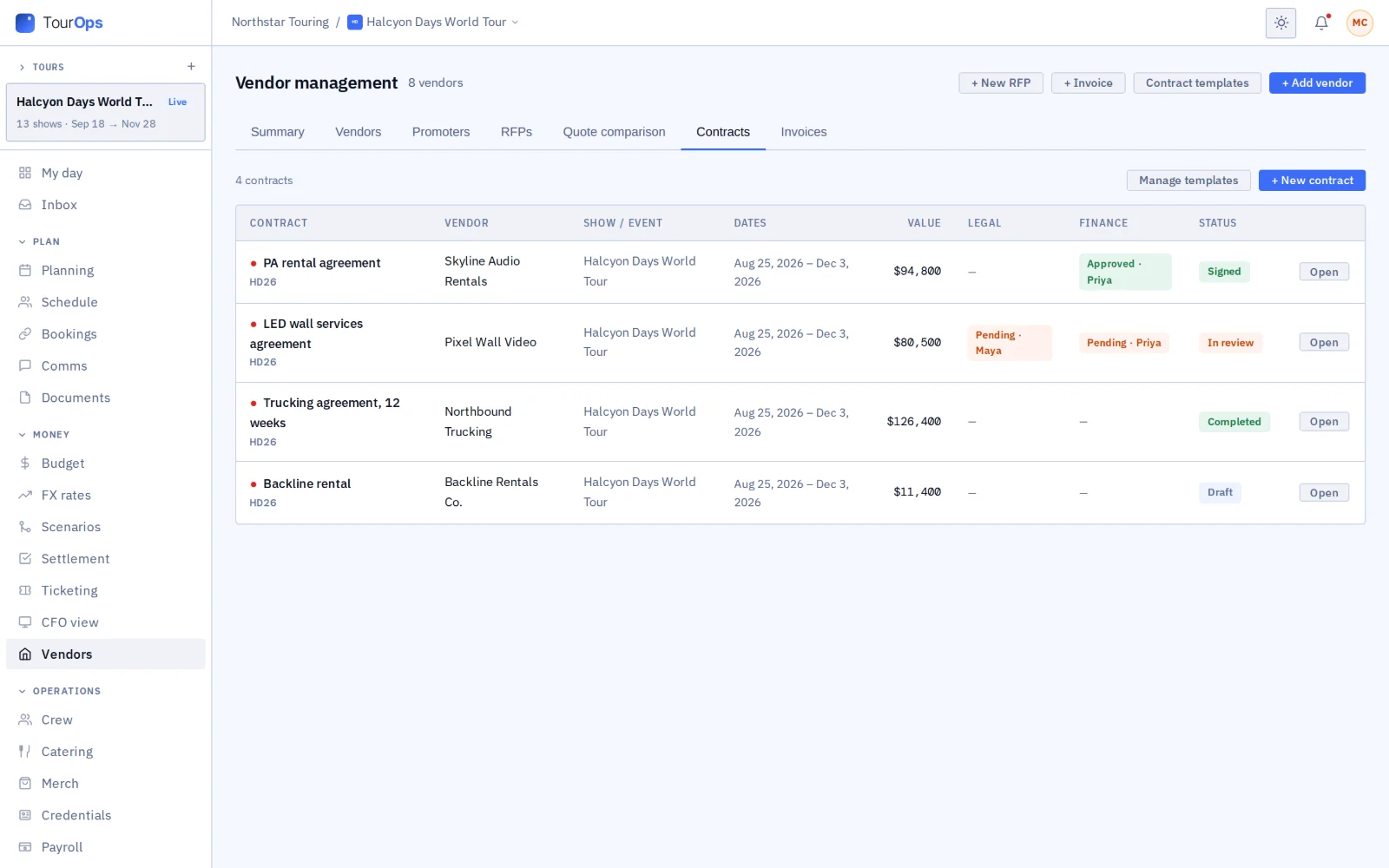Viewport: 1389px width, 868px height.
Task: Switch to the Invoices tab
Action: [803, 132]
